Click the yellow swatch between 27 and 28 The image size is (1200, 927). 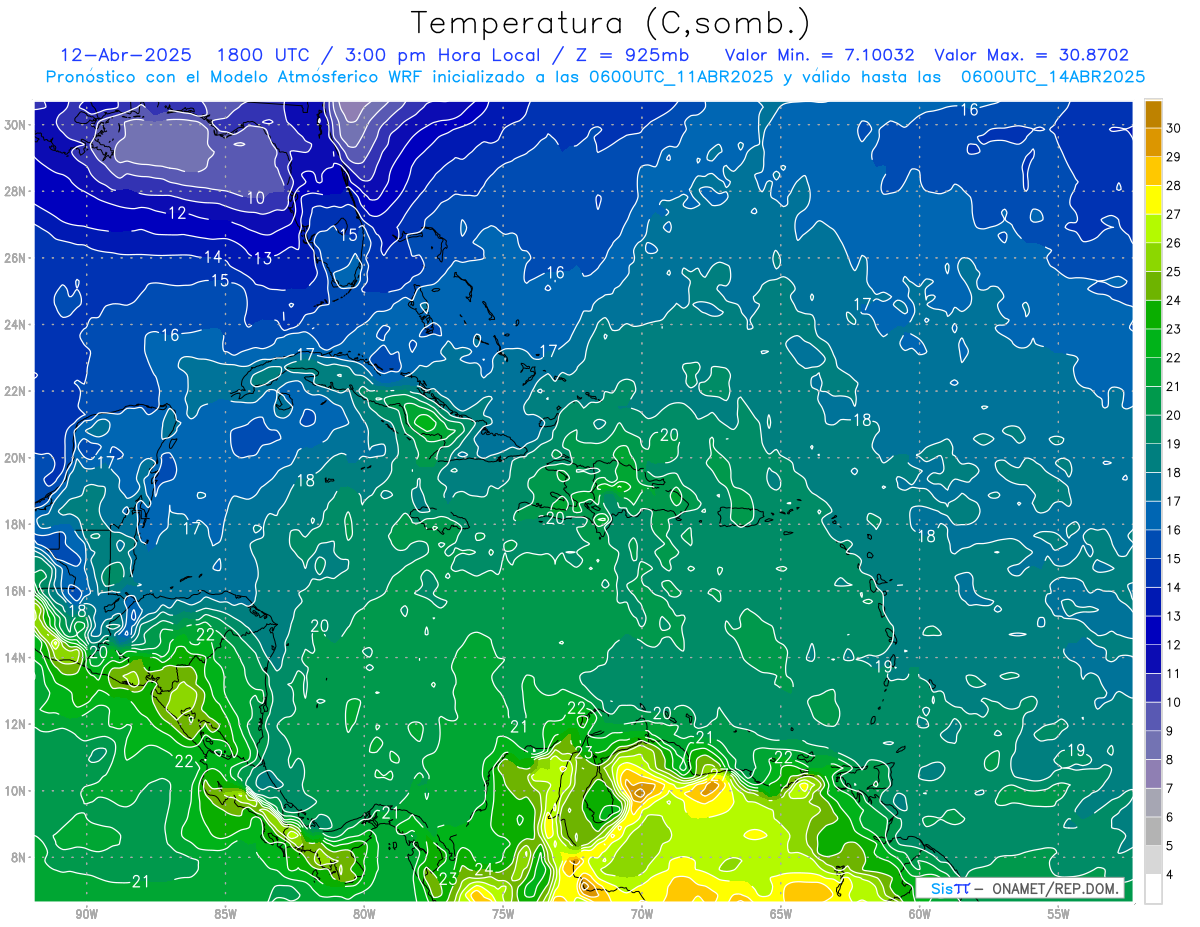[1153, 200]
